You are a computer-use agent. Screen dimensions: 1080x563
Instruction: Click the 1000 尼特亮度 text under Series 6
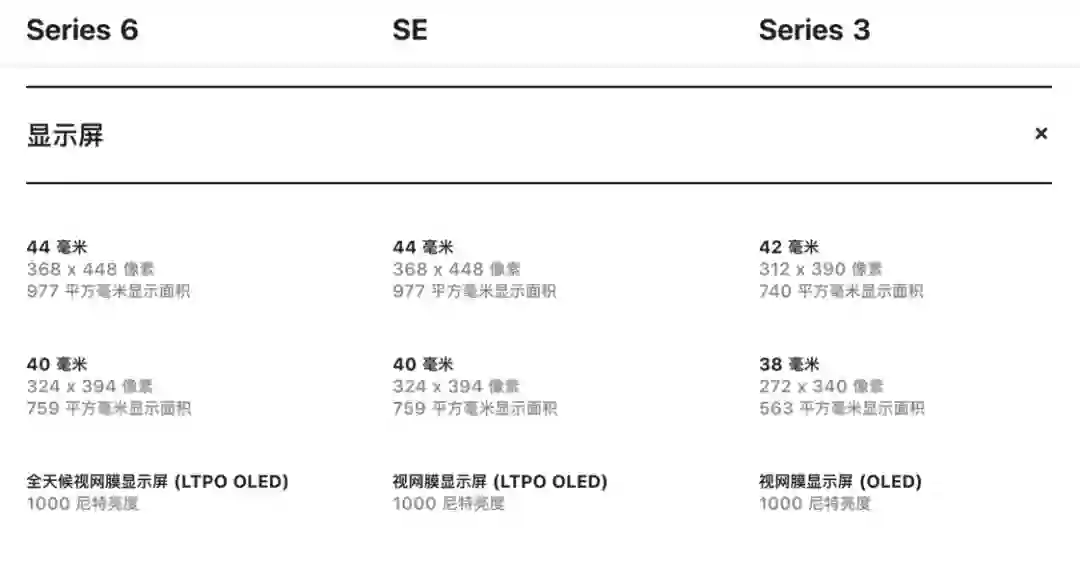click(x=83, y=503)
